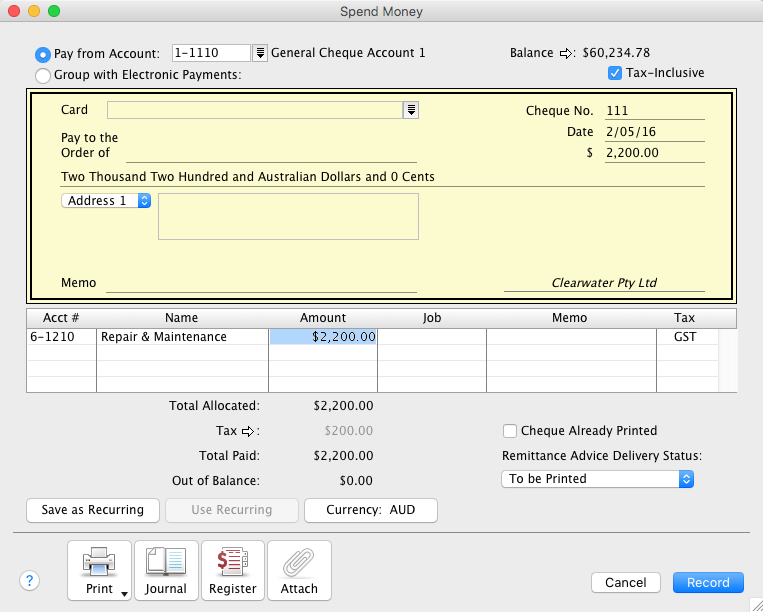This screenshot has height=612, width=763.
Task: Click the Cheque No. field
Action: click(x=654, y=111)
